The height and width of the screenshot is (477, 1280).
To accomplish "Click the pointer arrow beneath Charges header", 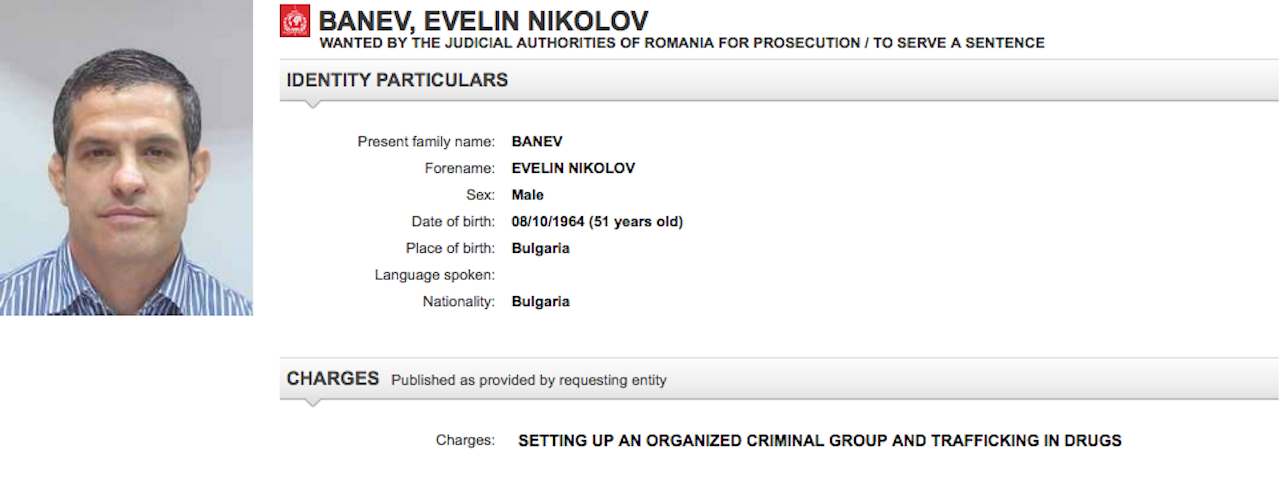I will click(x=312, y=402).
